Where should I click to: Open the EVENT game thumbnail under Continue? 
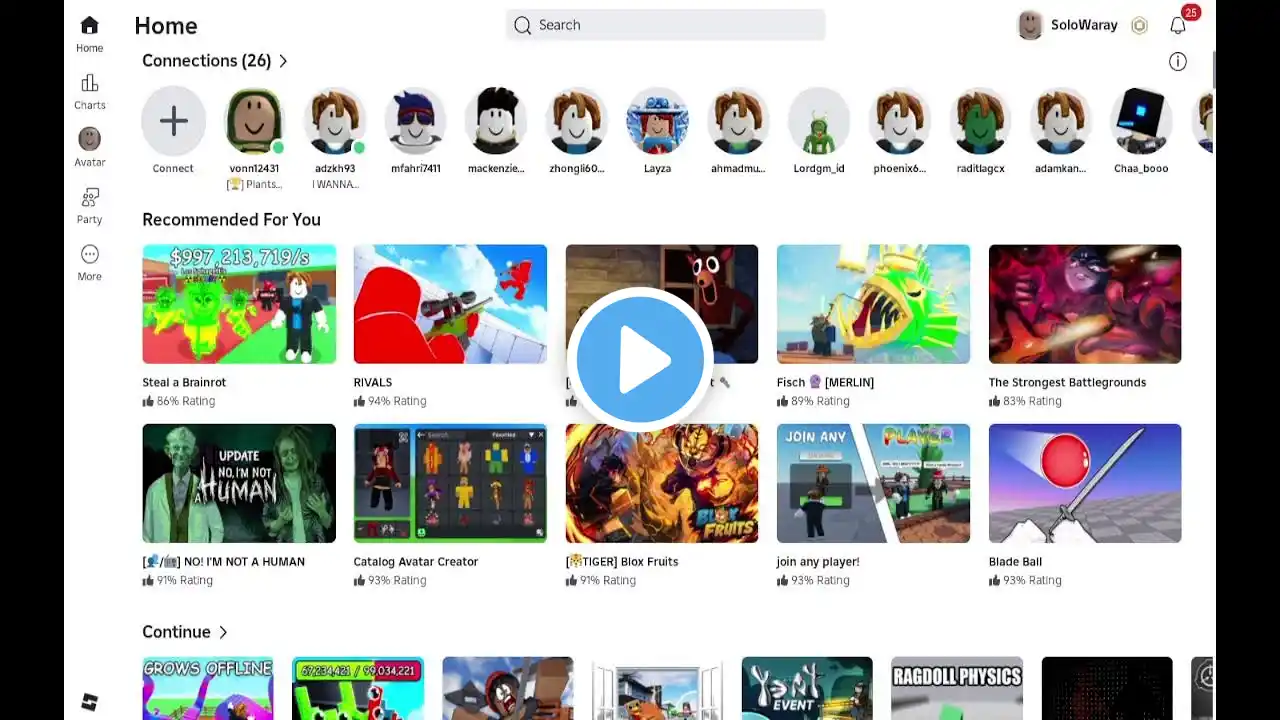tap(807, 688)
